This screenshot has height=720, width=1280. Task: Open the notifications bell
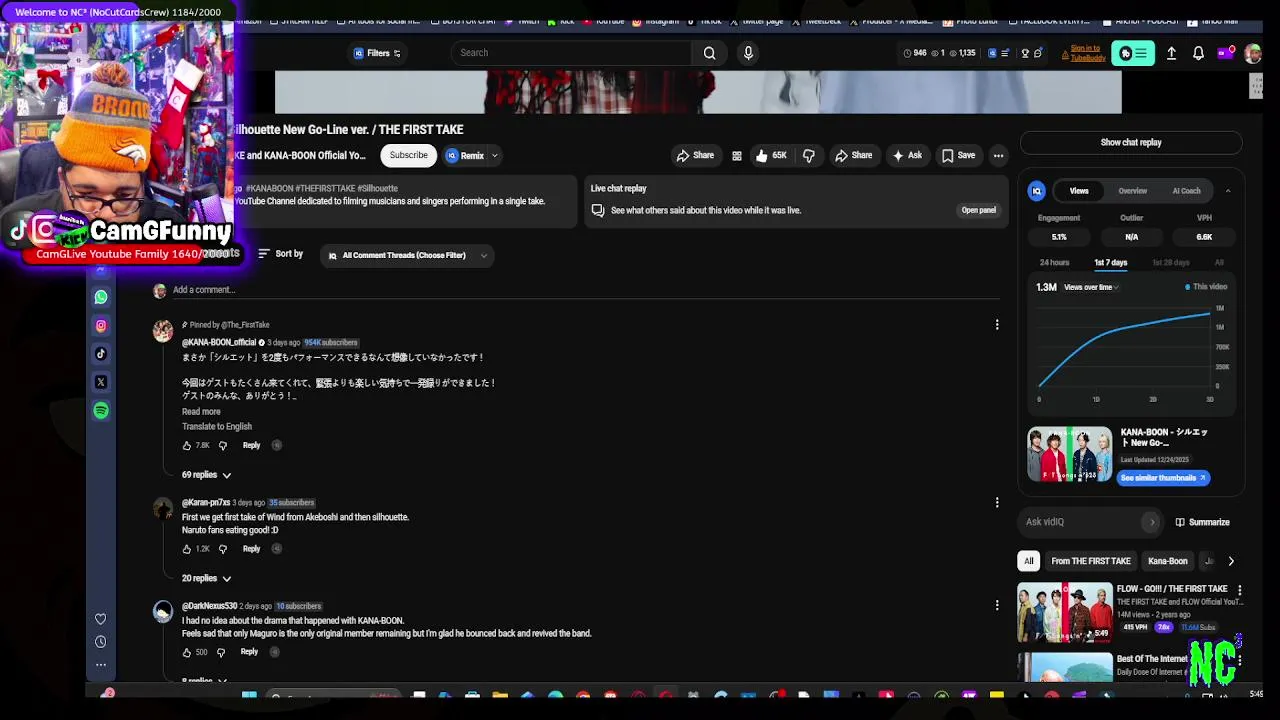click(1198, 53)
